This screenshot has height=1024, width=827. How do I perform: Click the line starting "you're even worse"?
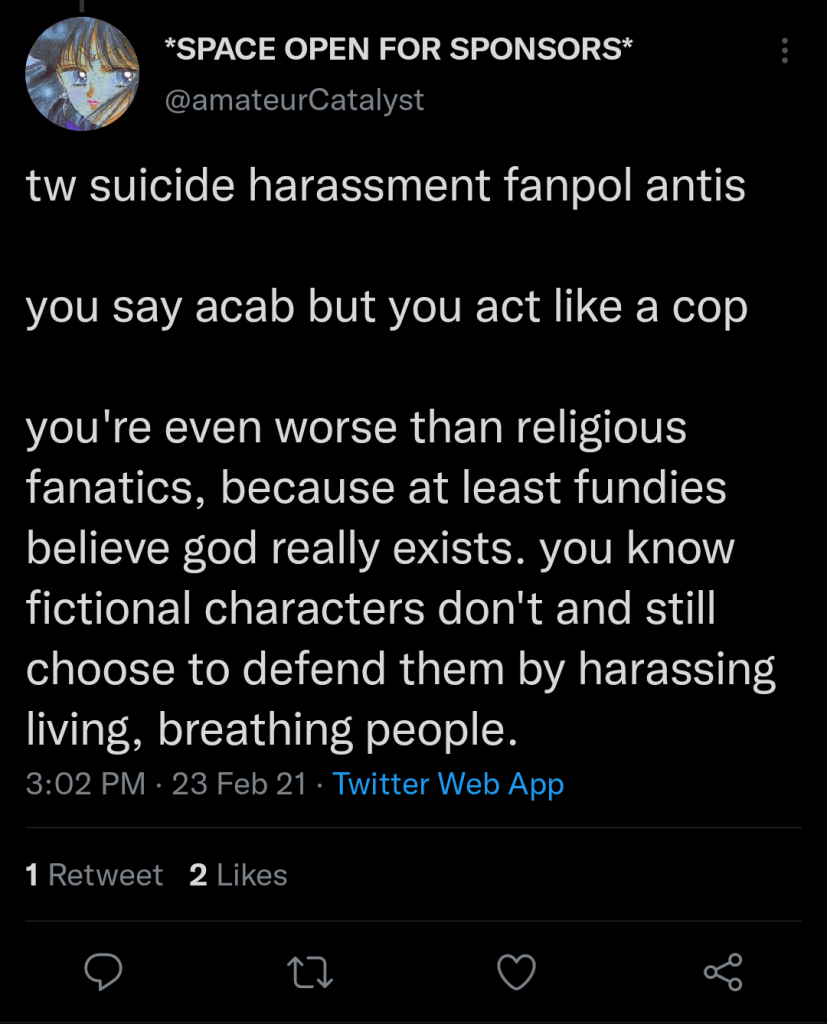point(356,428)
